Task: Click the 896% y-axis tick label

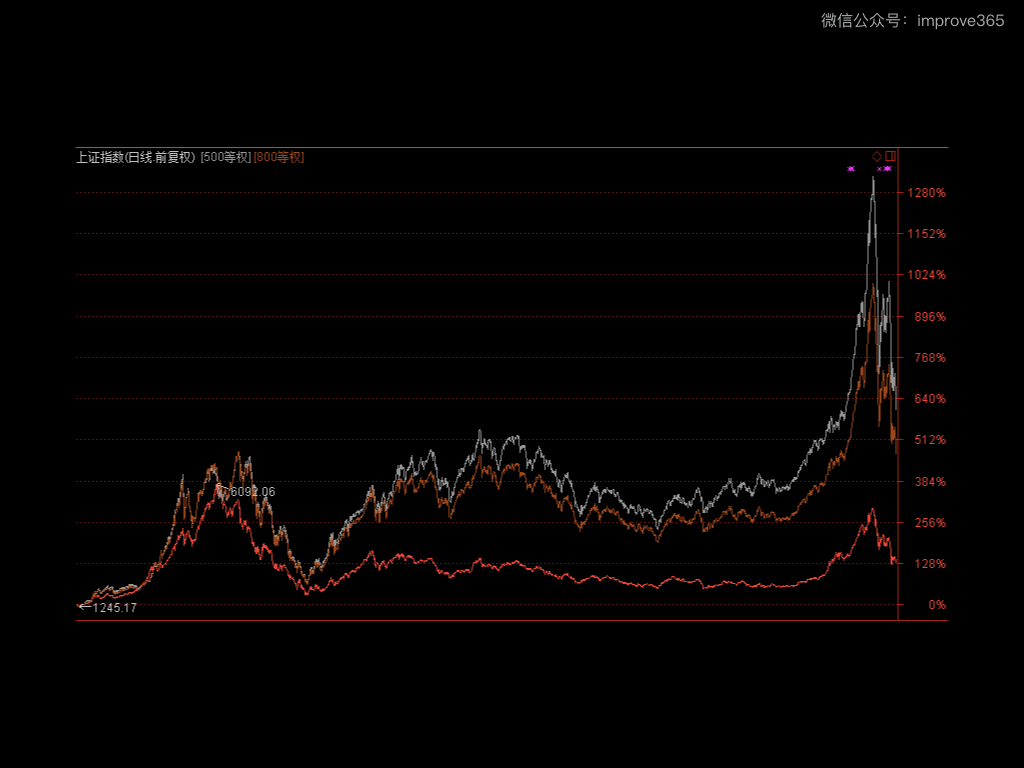Action: coord(927,317)
